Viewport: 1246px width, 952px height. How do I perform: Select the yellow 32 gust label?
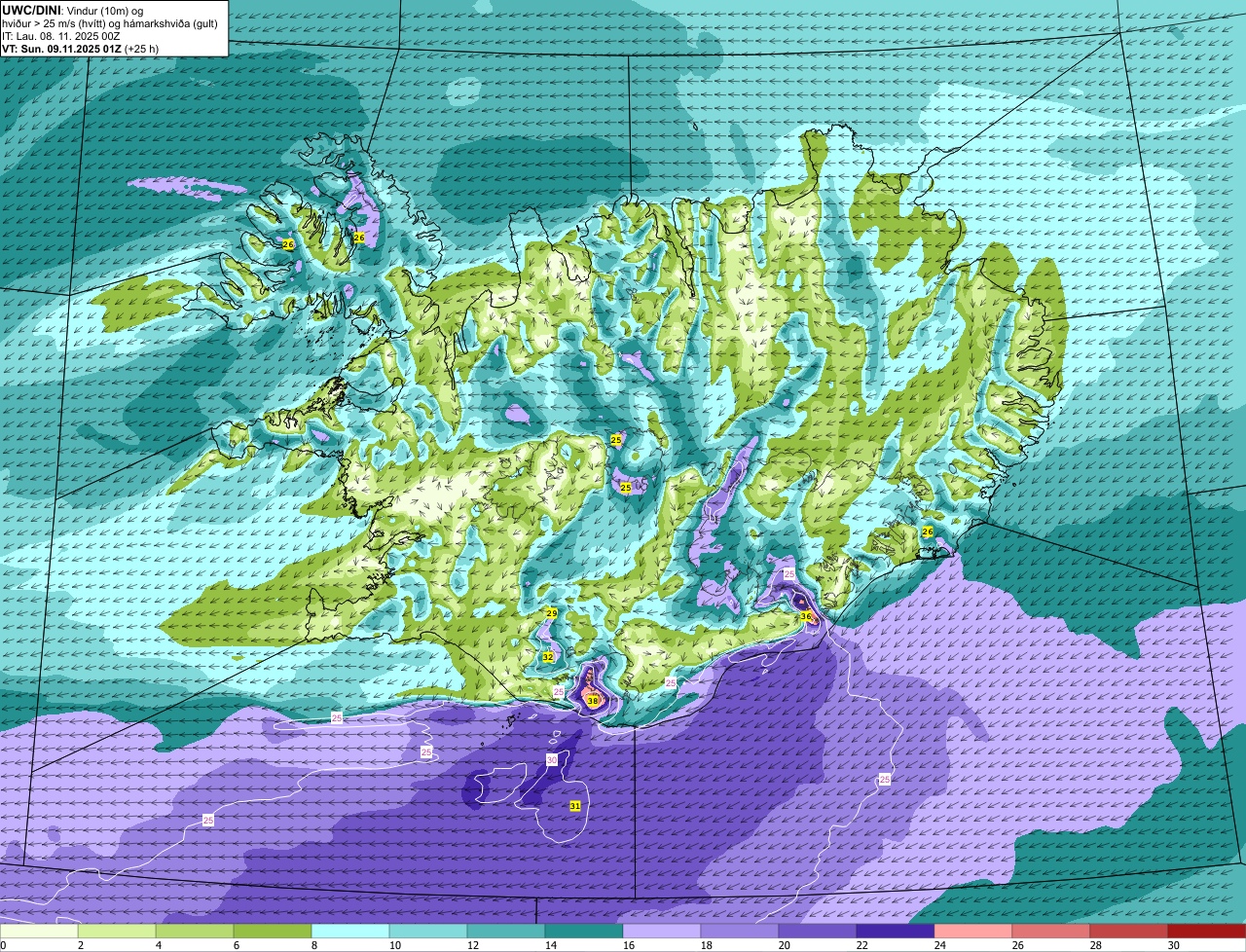(548, 657)
